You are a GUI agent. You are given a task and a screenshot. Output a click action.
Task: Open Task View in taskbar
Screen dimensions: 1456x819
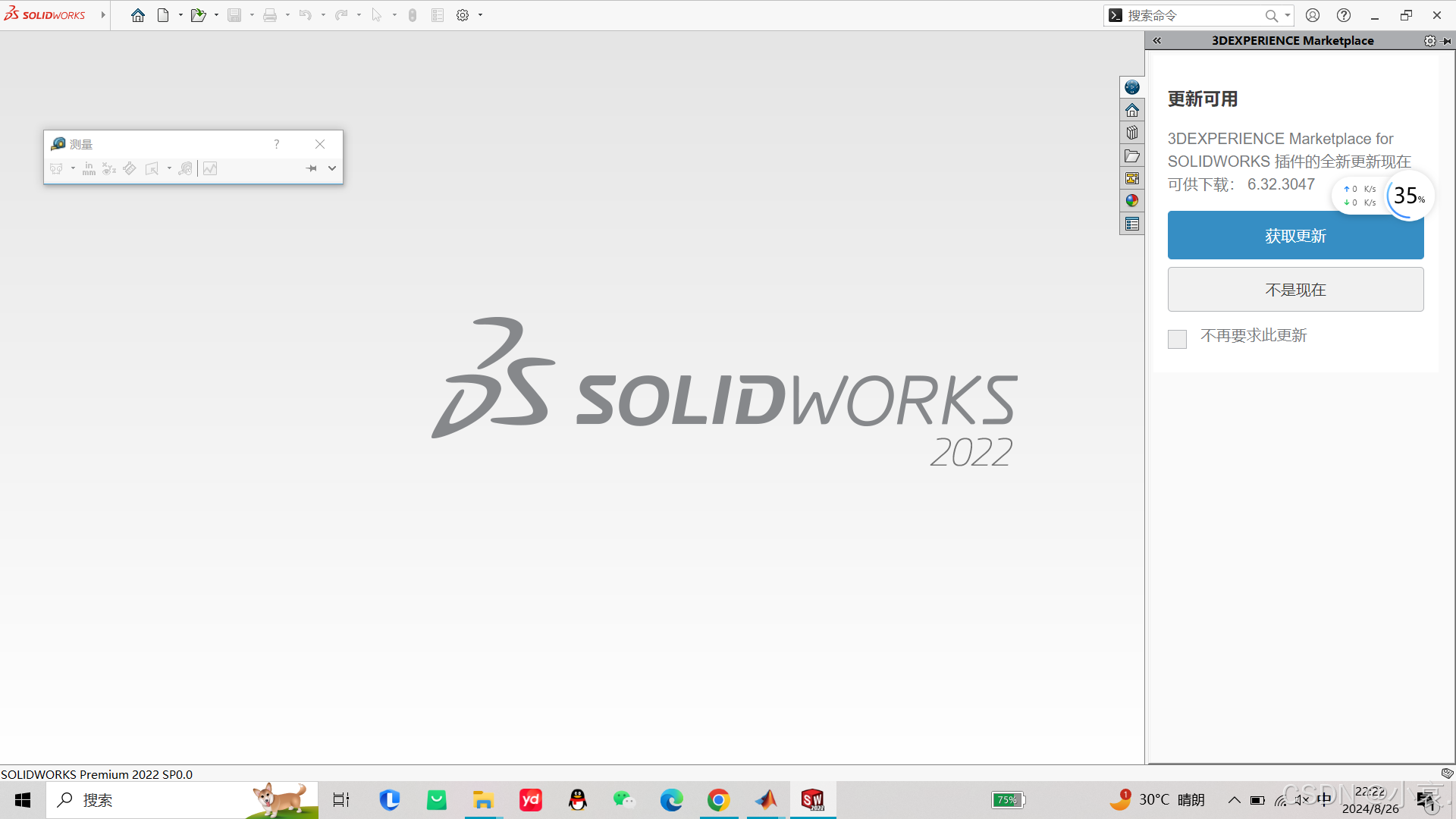(x=341, y=800)
